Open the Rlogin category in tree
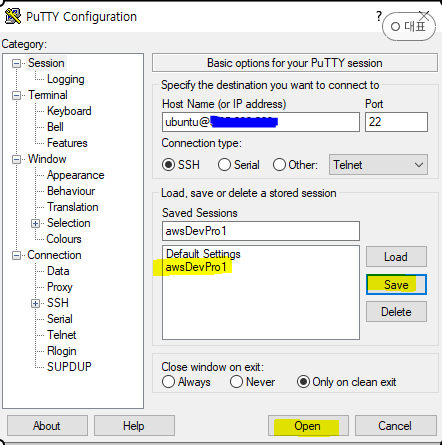This screenshot has width=442, height=445. click(62, 351)
